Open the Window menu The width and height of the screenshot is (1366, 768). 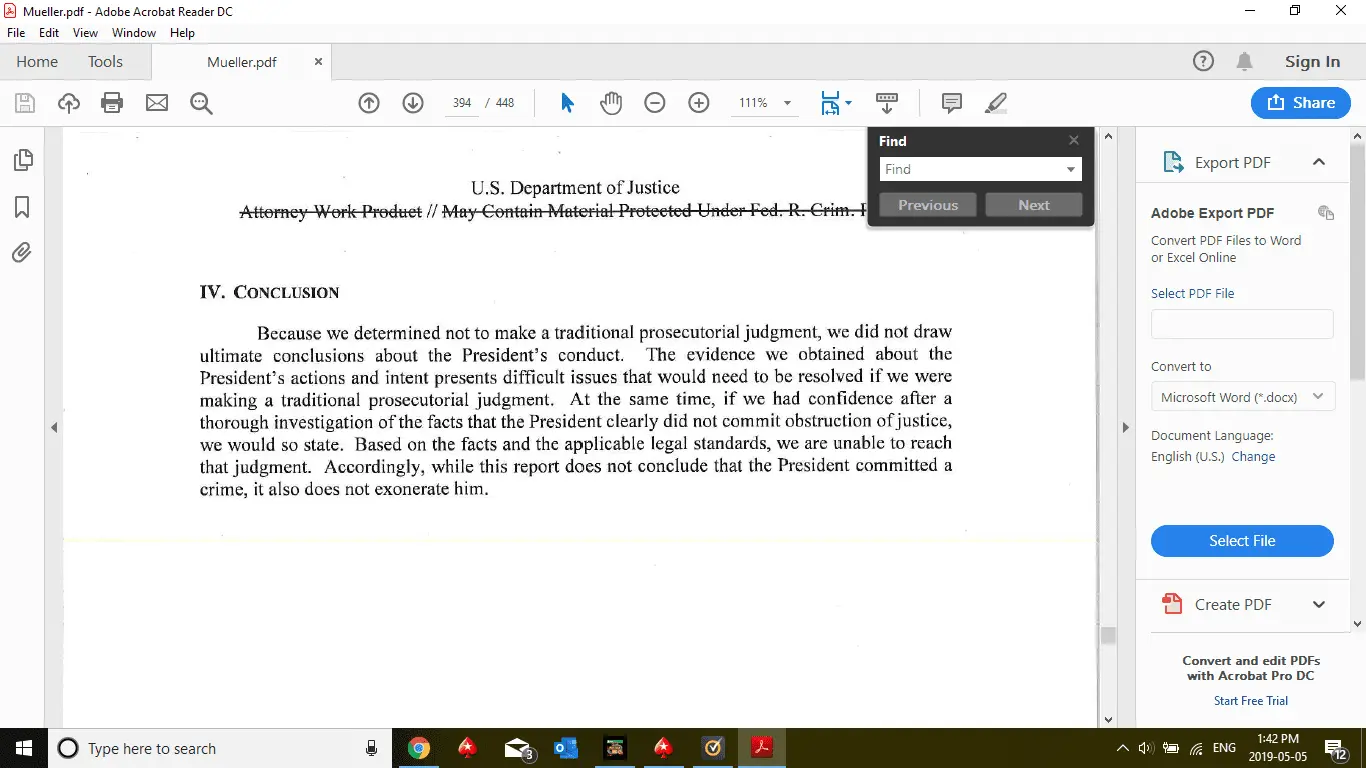coord(134,33)
